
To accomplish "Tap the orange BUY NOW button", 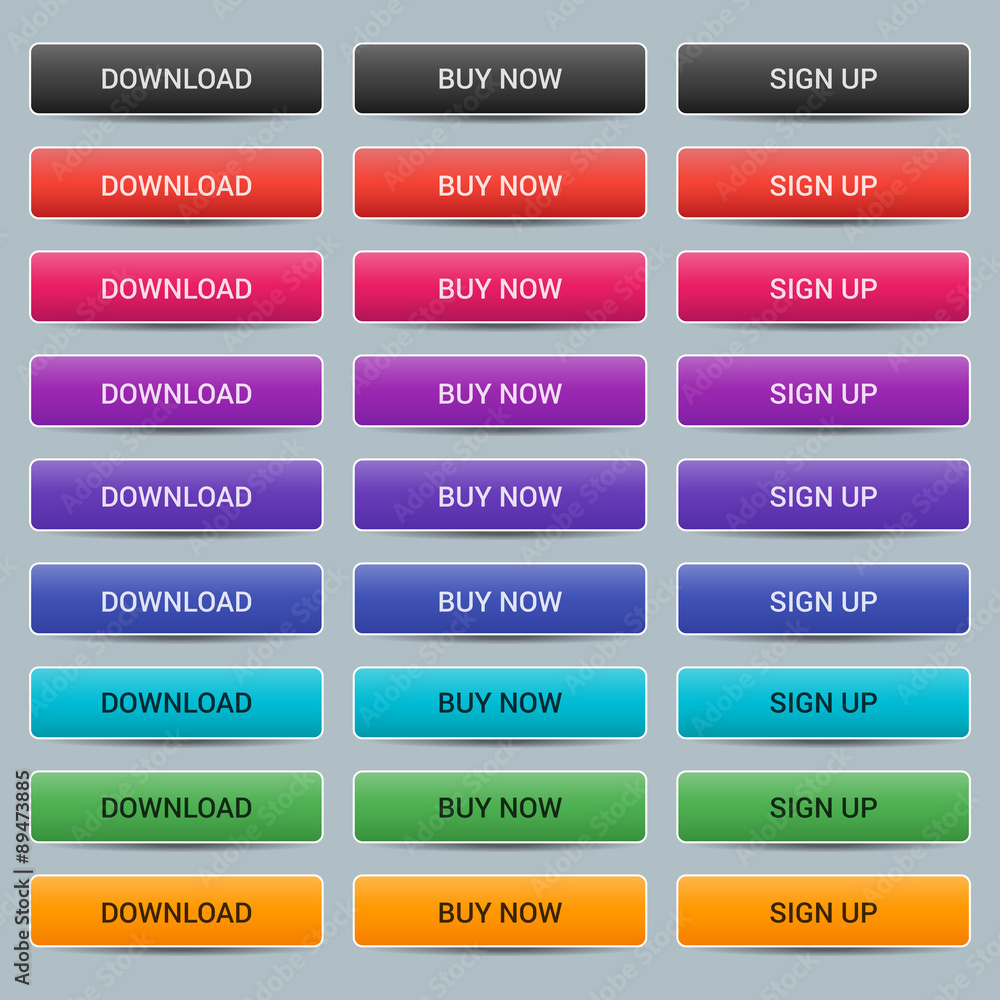I will (500, 911).
